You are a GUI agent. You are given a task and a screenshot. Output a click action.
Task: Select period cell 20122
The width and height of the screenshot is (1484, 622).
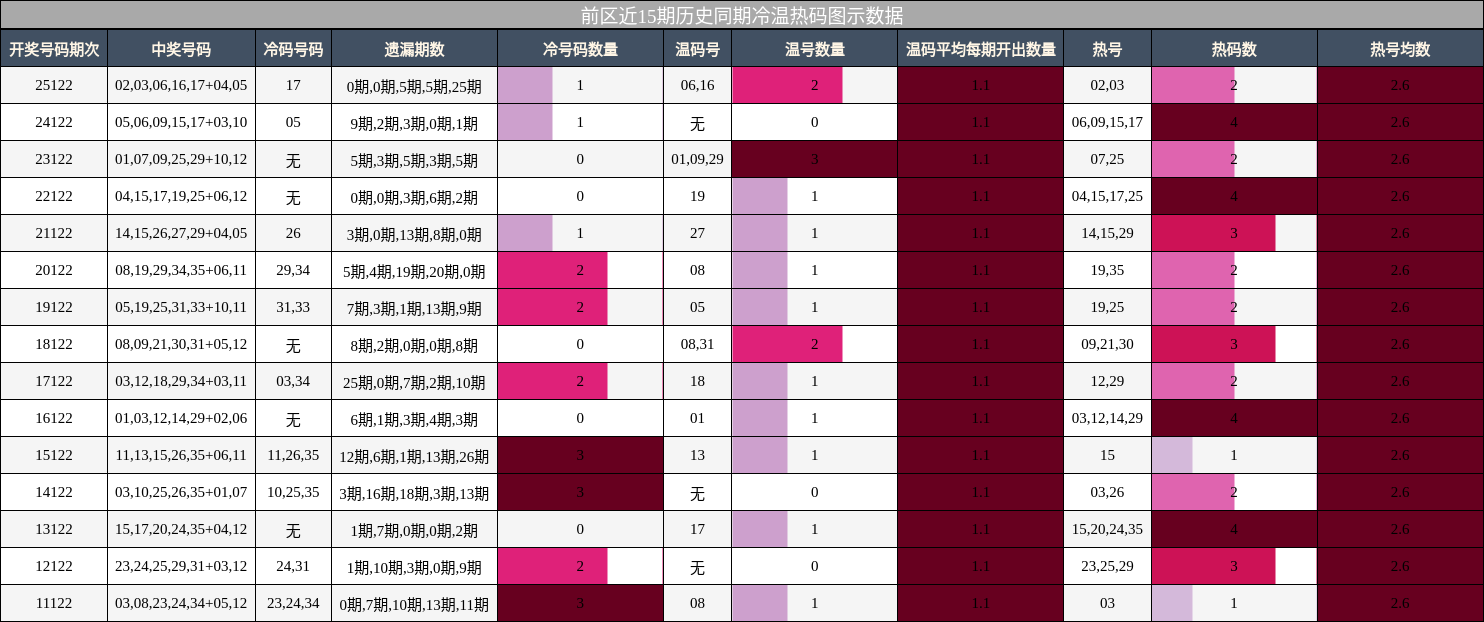pos(54,271)
